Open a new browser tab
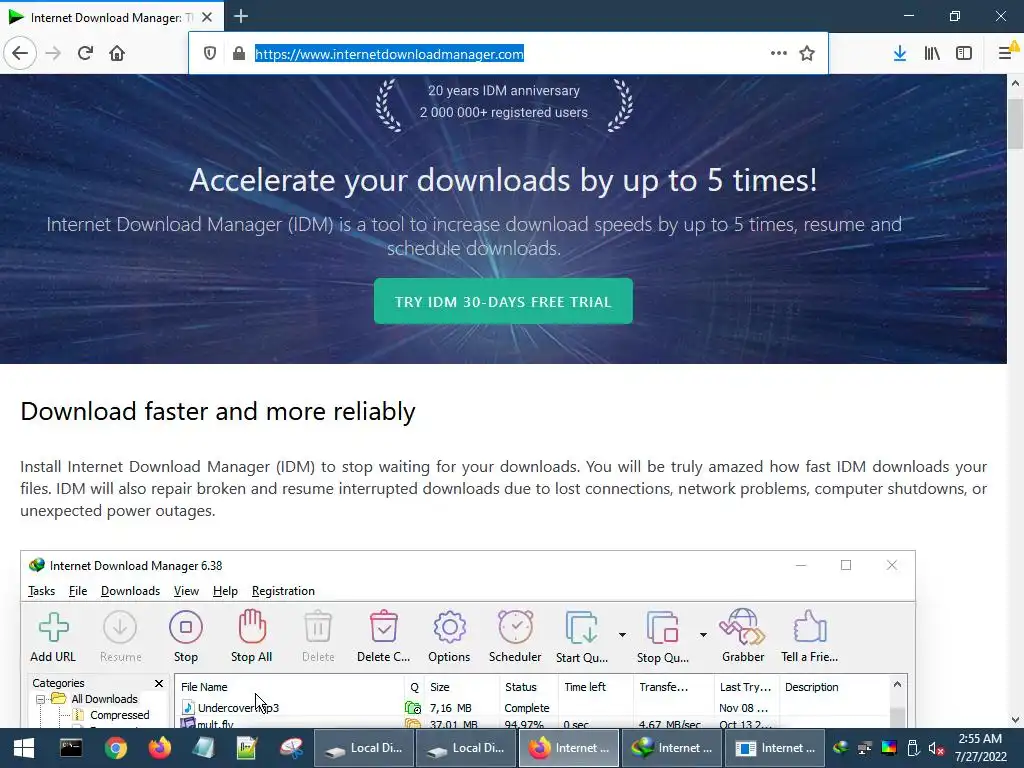This screenshot has height=768, width=1024. coord(241,16)
